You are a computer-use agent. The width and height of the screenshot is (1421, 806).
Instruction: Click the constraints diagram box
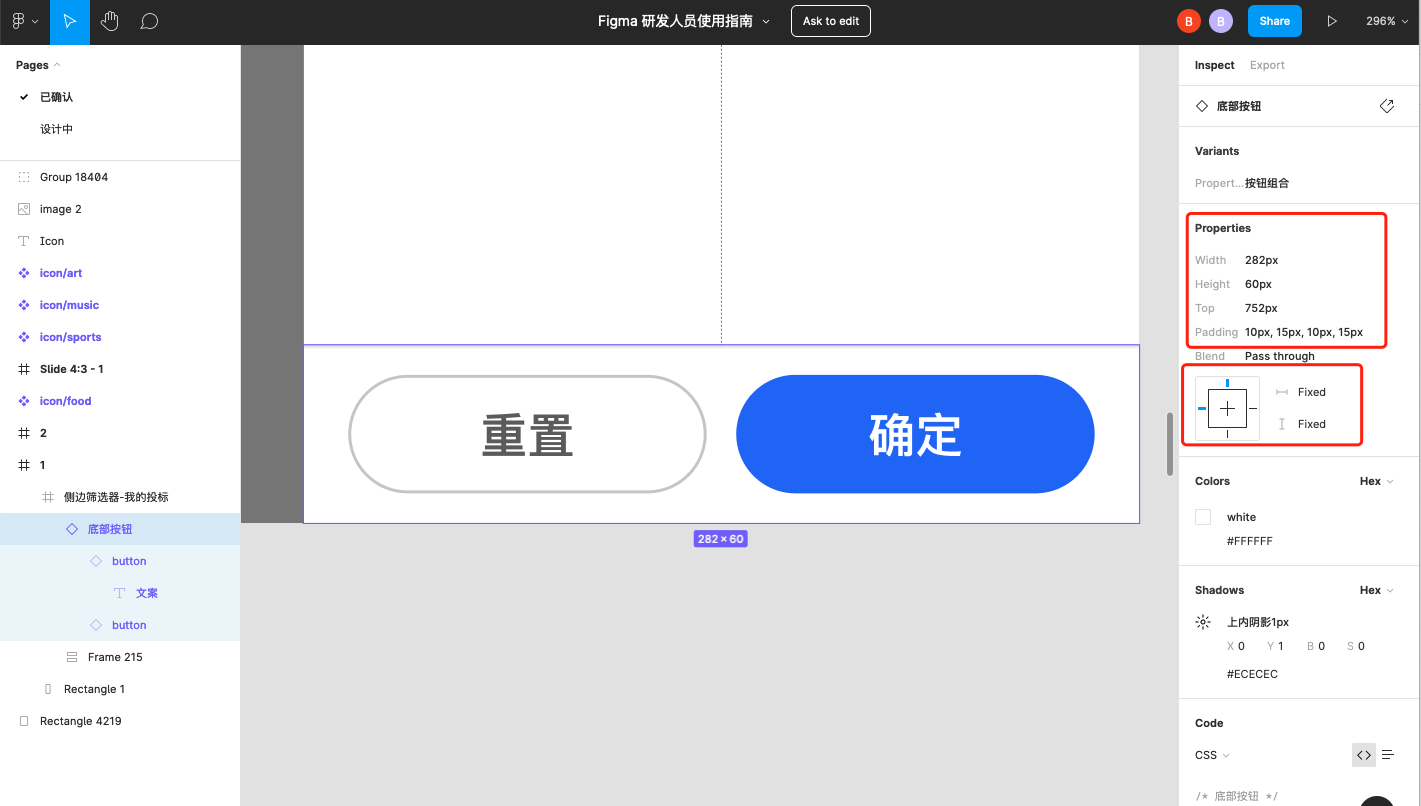click(x=1228, y=408)
